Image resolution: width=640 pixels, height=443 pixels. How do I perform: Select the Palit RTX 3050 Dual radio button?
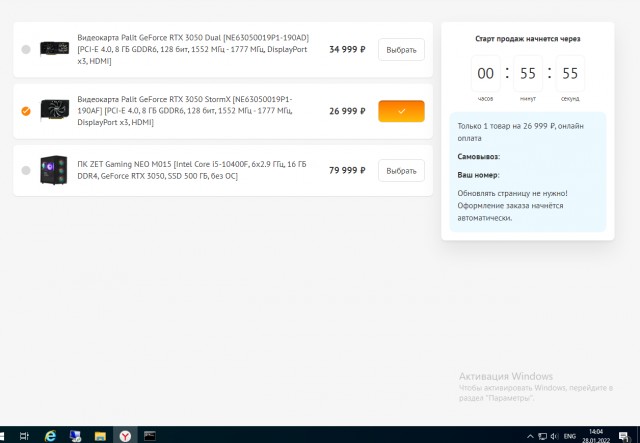click(26, 49)
